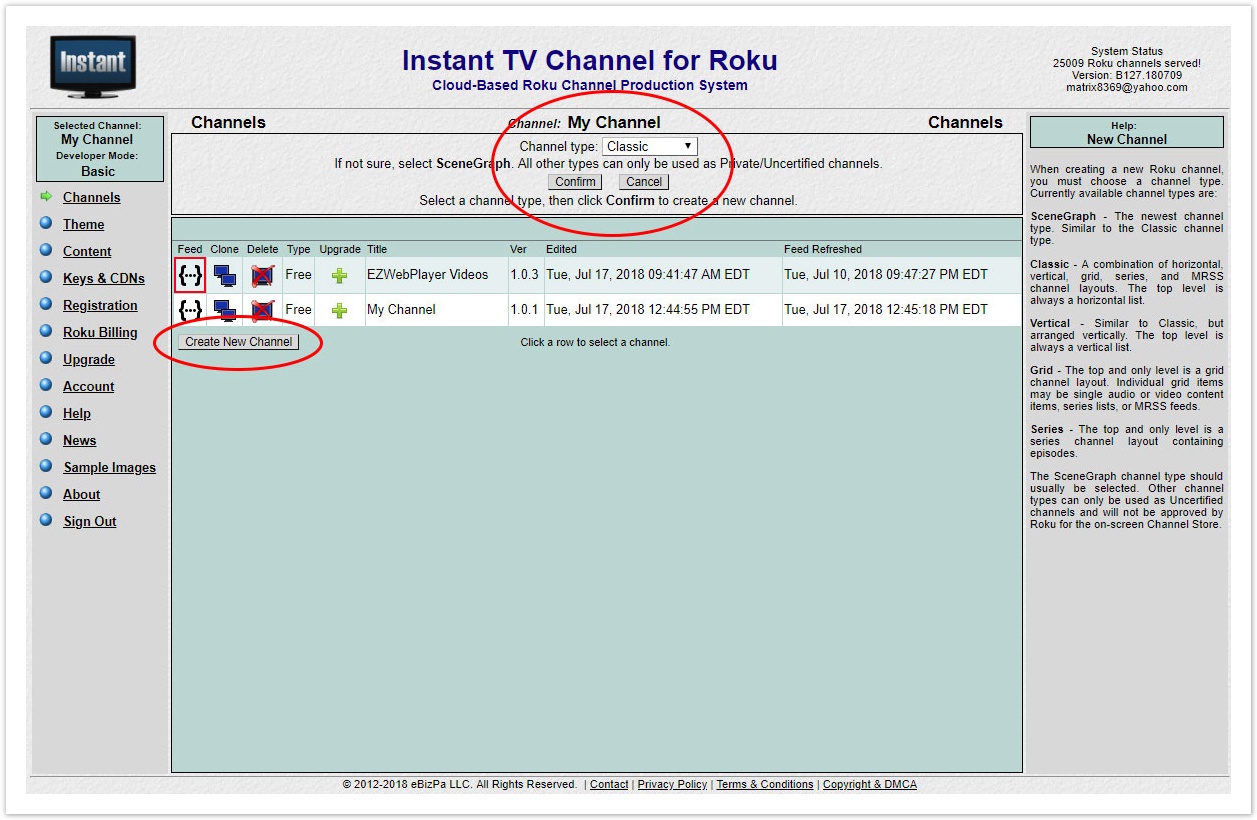Click the Edited column header
The height and width of the screenshot is (820, 1257).
click(x=561, y=249)
